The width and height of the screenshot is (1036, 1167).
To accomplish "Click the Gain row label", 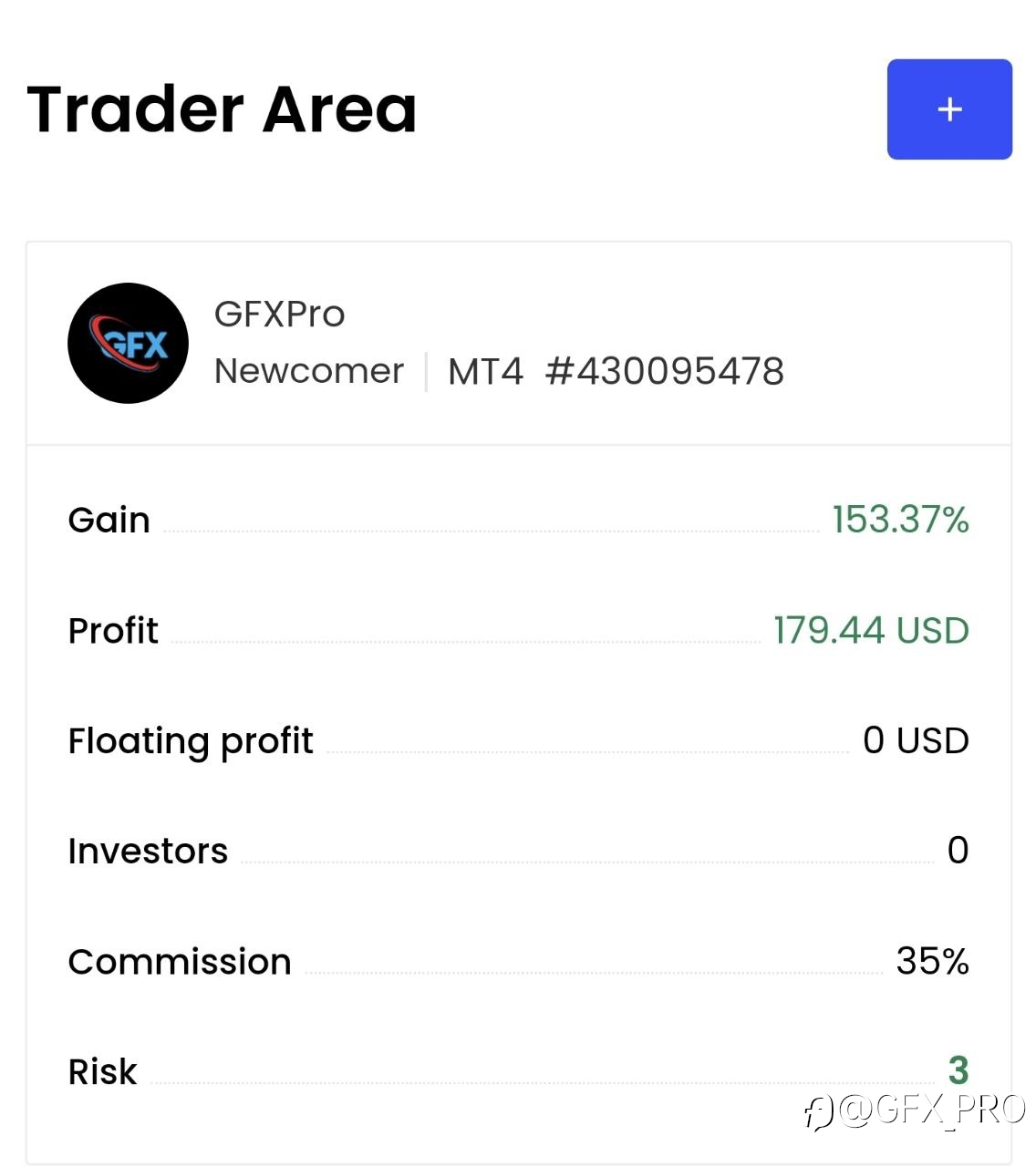I will click(x=109, y=521).
